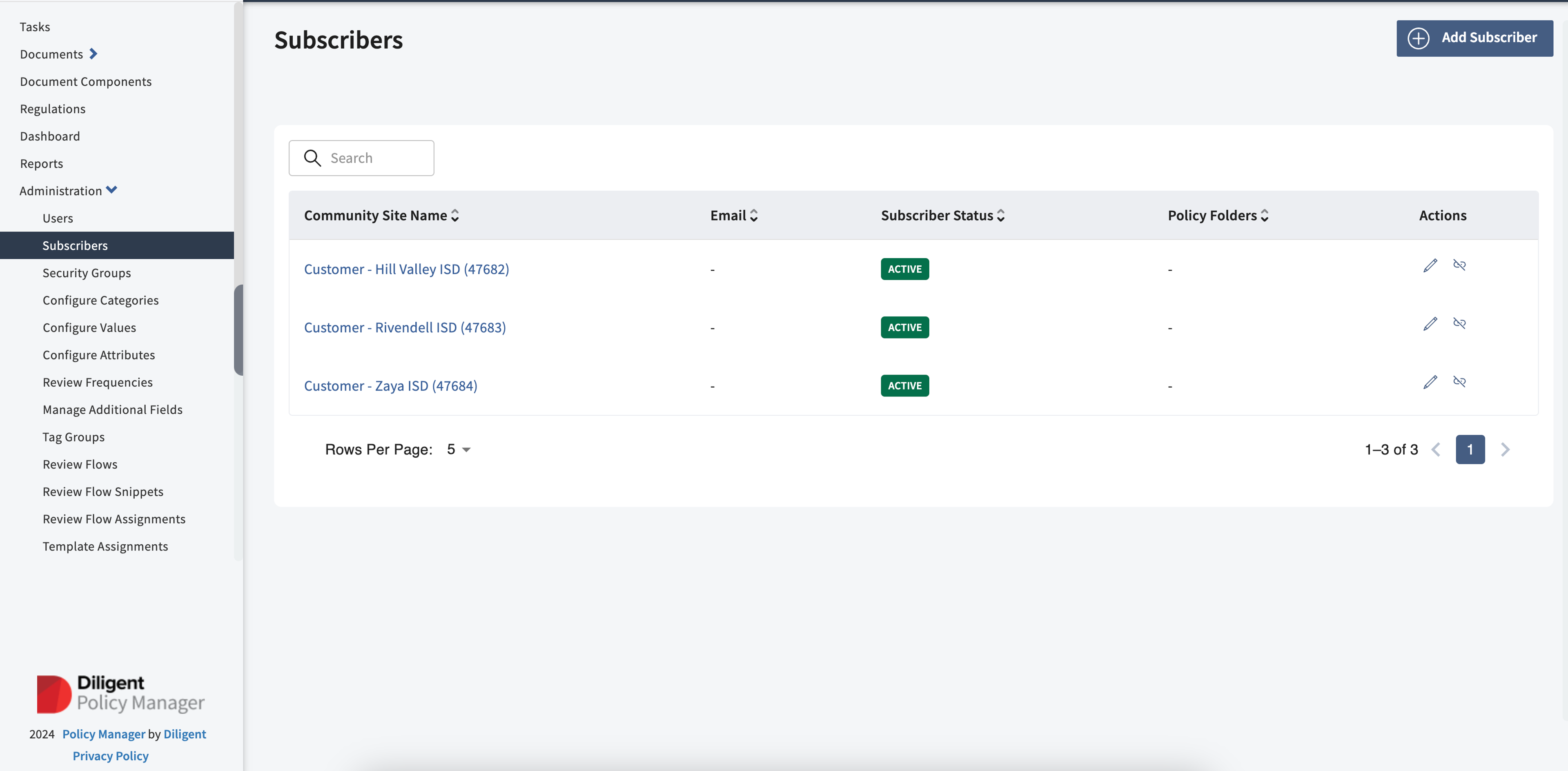Image resolution: width=1568 pixels, height=771 pixels.
Task: Collapse Administration menu chevron
Action: coord(111,190)
